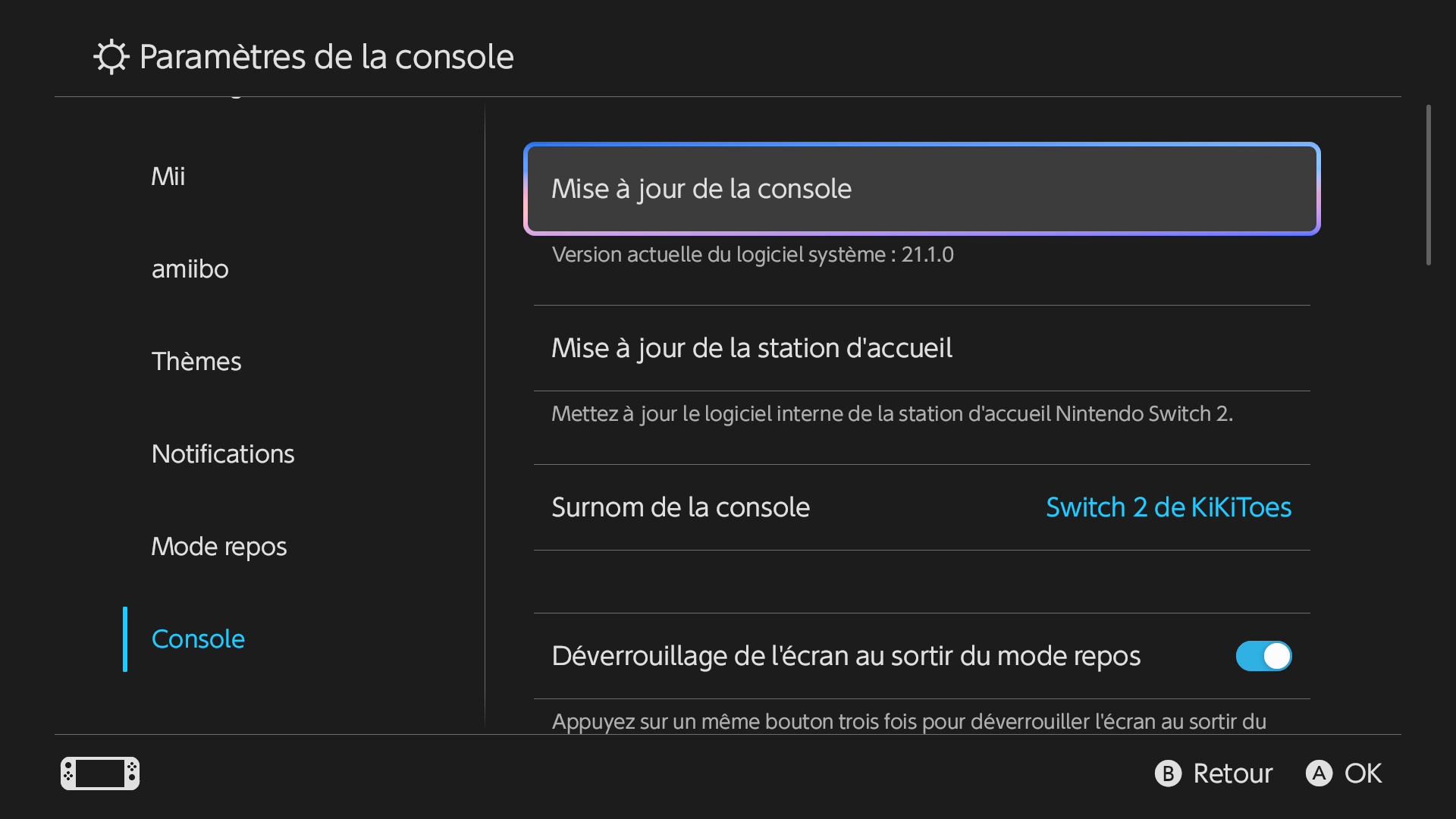
Task: Switch to the Thèmes section
Action: pos(196,361)
